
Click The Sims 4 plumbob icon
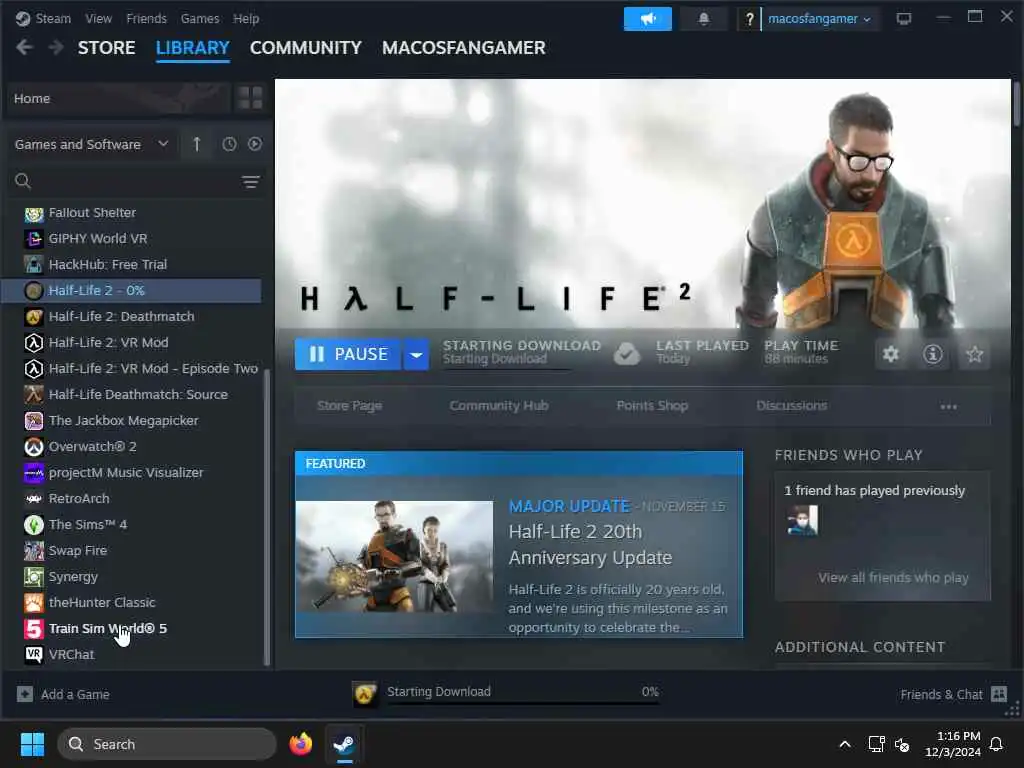pos(34,524)
